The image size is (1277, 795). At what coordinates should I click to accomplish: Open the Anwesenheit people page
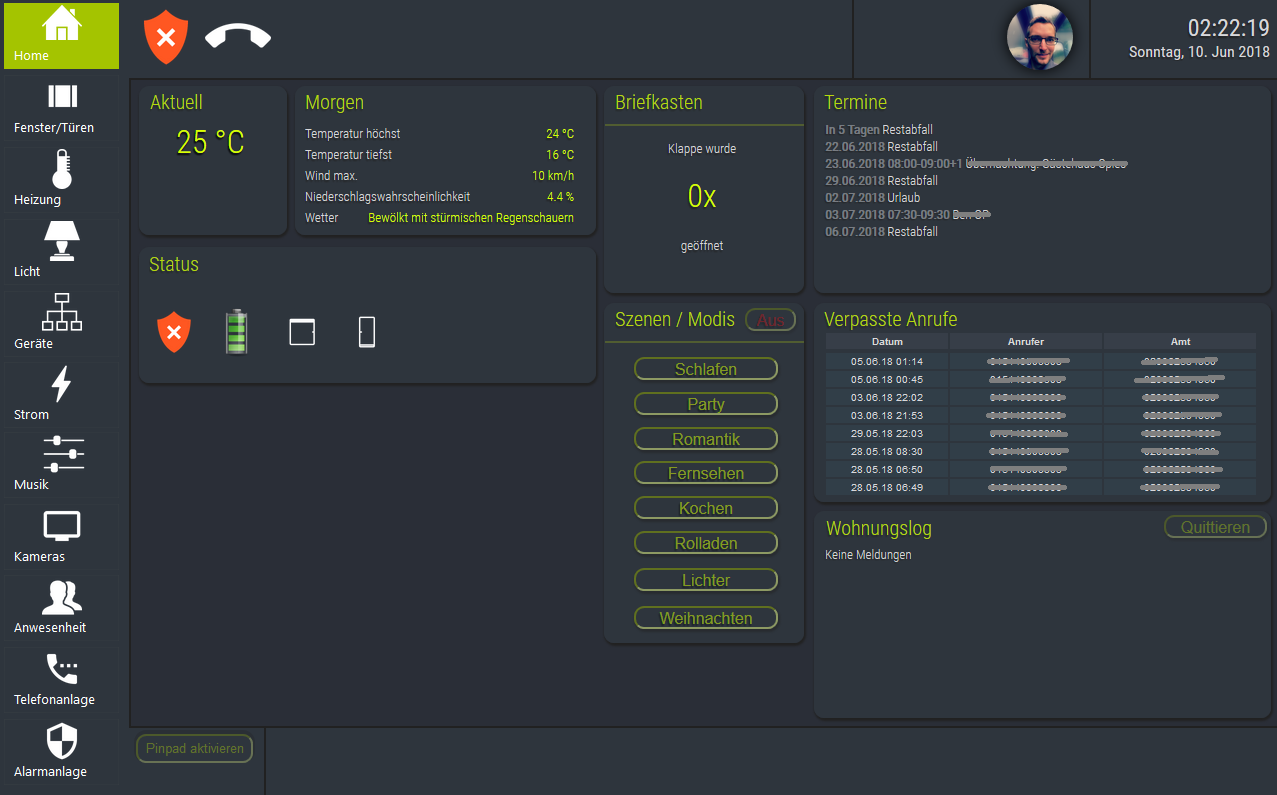click(61, 608)
